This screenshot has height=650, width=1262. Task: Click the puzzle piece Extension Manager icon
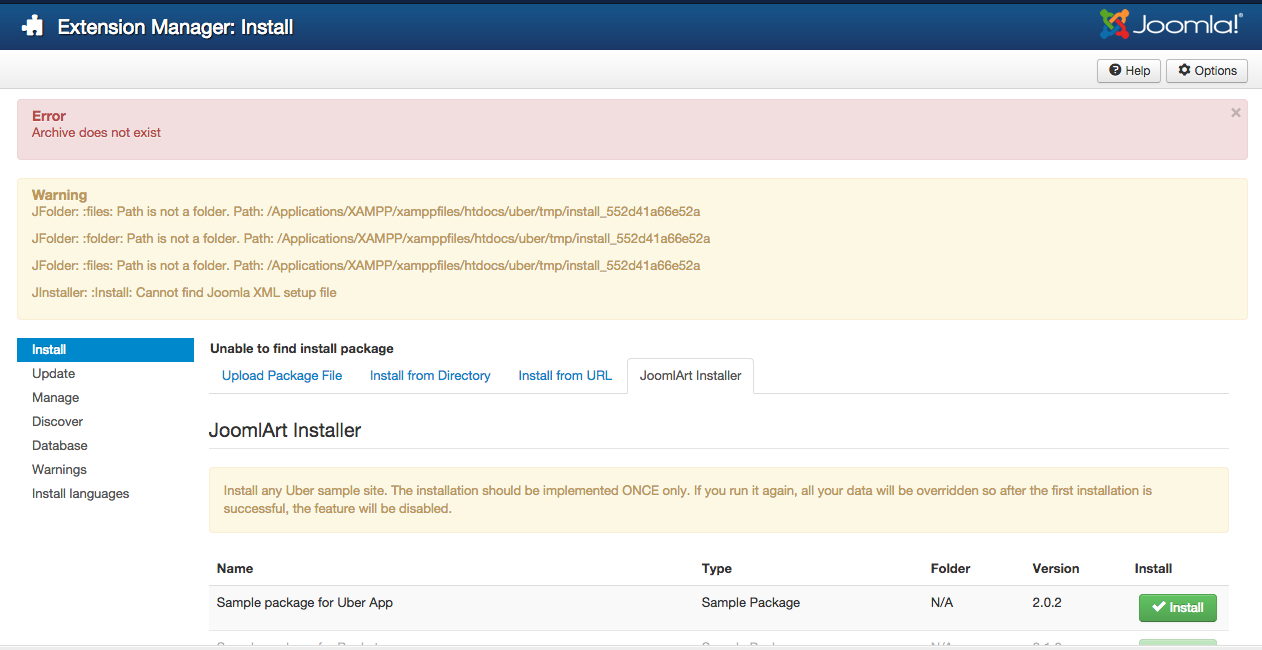pos(33,27)
